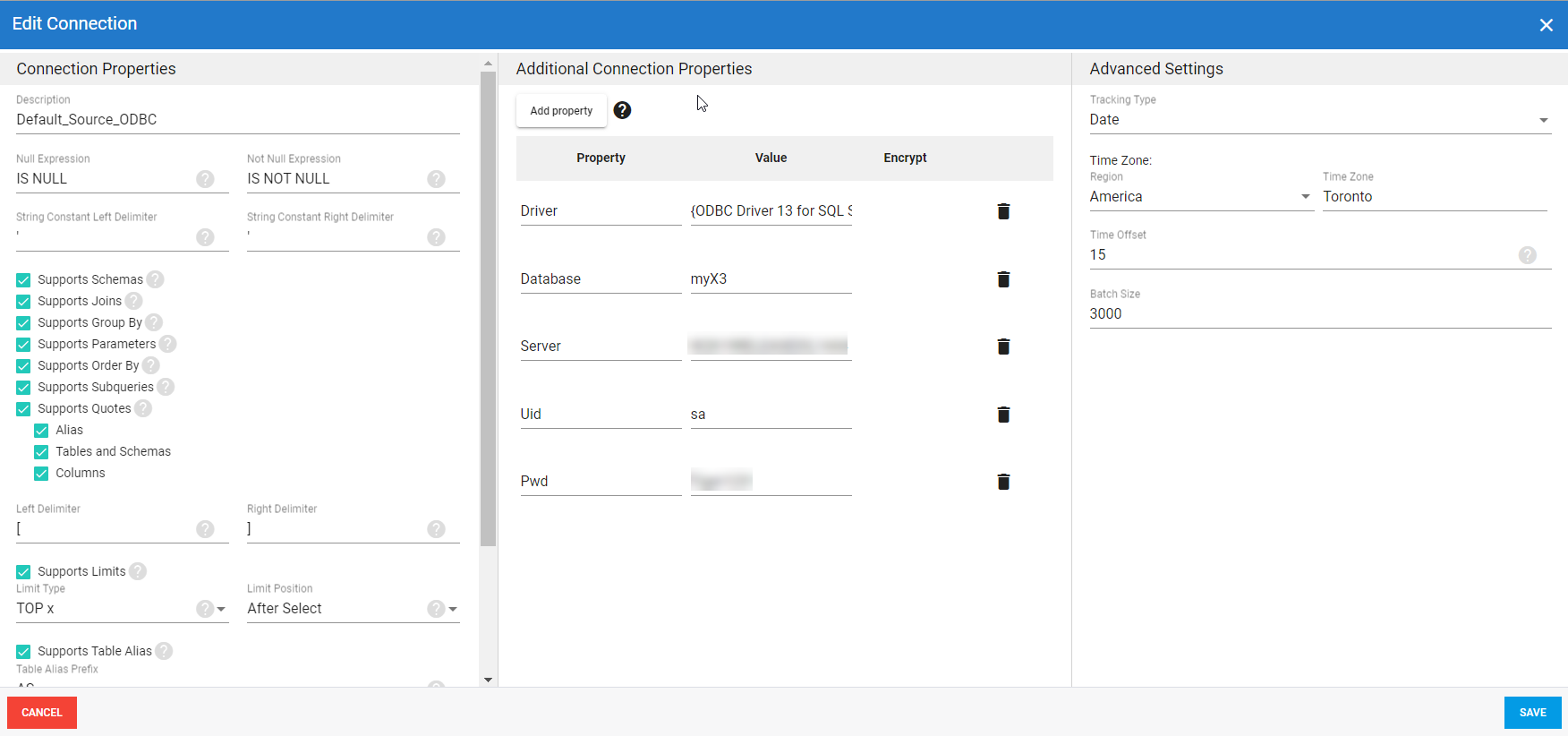The image size is (1568, 736).
Task: Click help icon beside Supports Schemas
Action: [x=156, y=279]
